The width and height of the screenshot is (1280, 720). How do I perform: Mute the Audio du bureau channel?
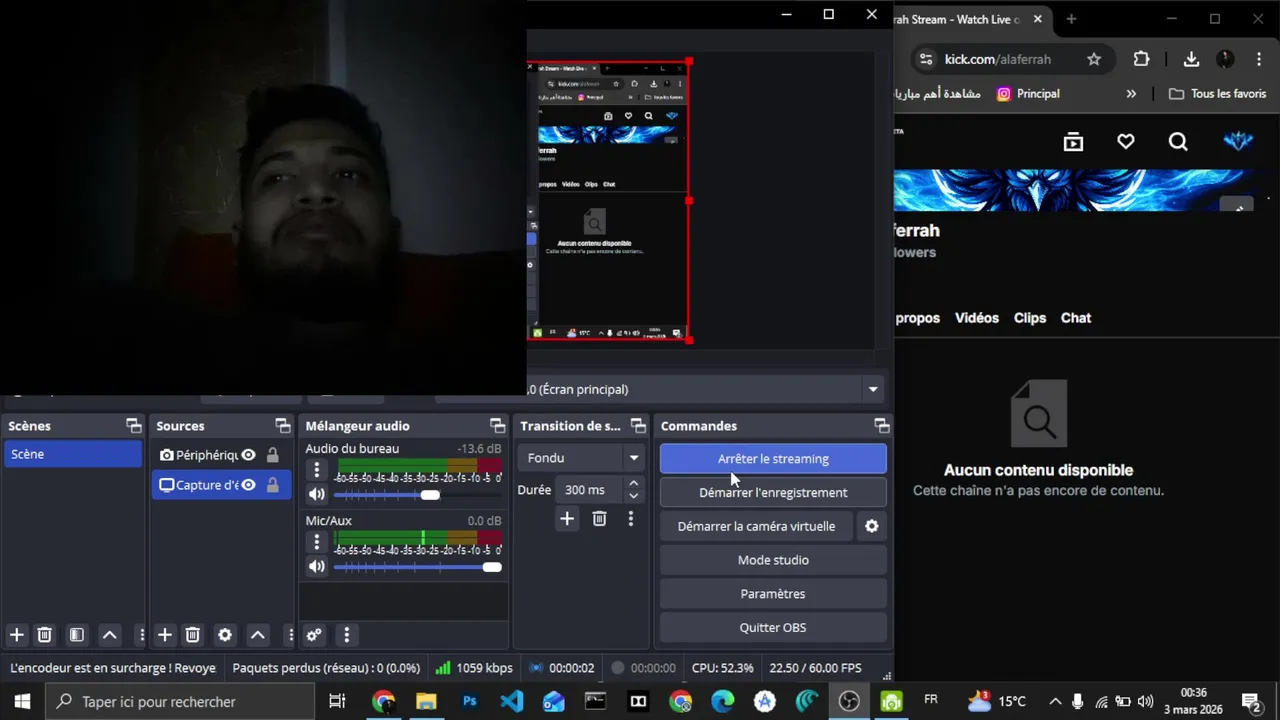tap(317, 494)
